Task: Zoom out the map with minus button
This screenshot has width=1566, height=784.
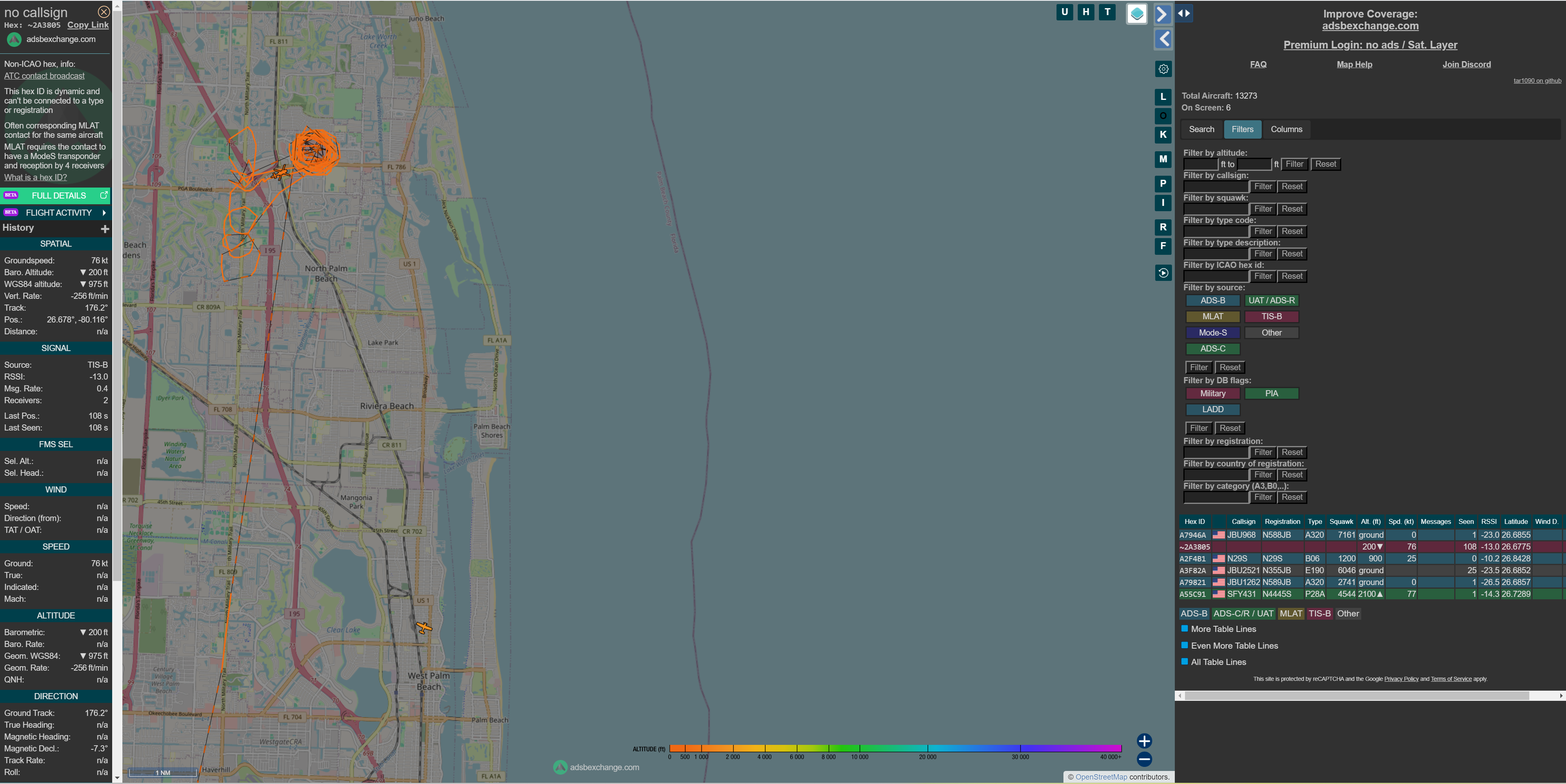Action: tap(1144, 759)
